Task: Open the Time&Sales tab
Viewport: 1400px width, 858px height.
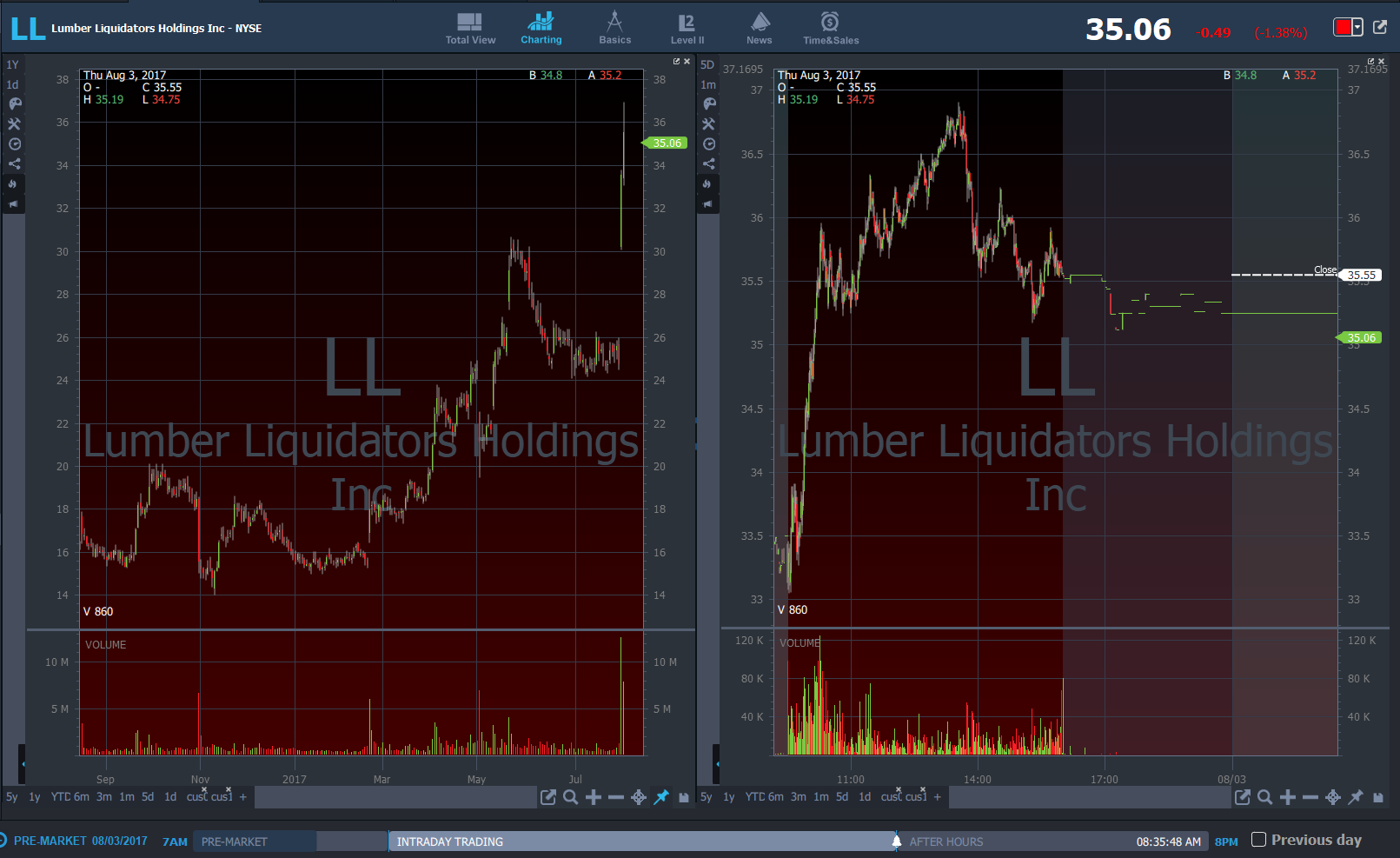Action: tap(831, 29)
